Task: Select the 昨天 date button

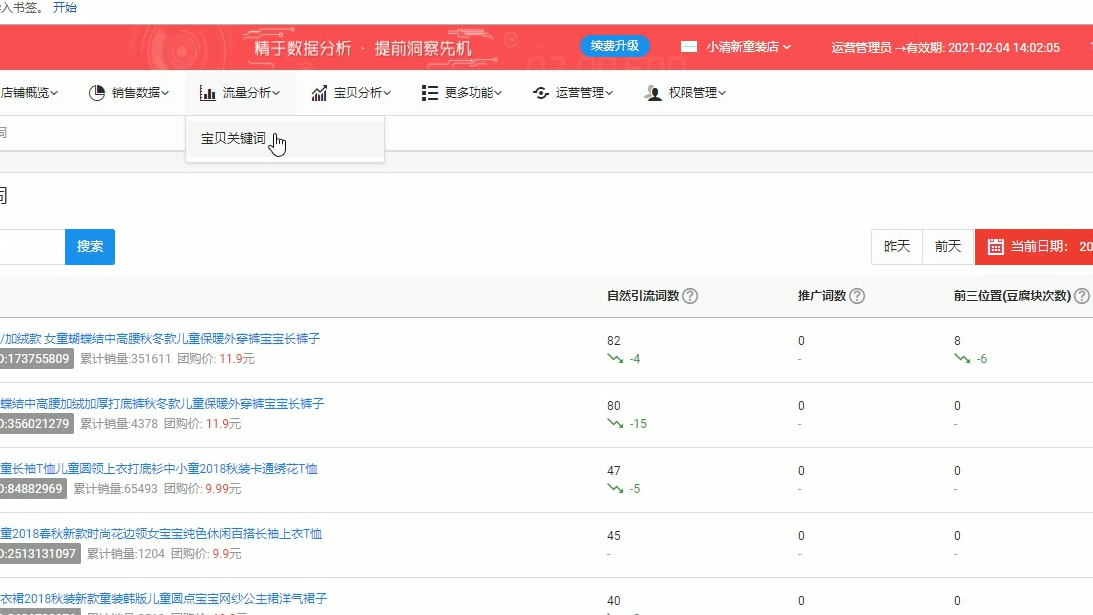Action: [x=897, y=247]
